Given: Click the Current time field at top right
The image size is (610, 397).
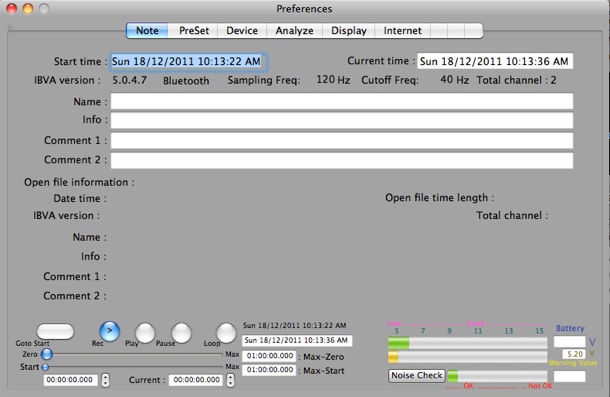Looking at the screenshot, I should (495, 61).
